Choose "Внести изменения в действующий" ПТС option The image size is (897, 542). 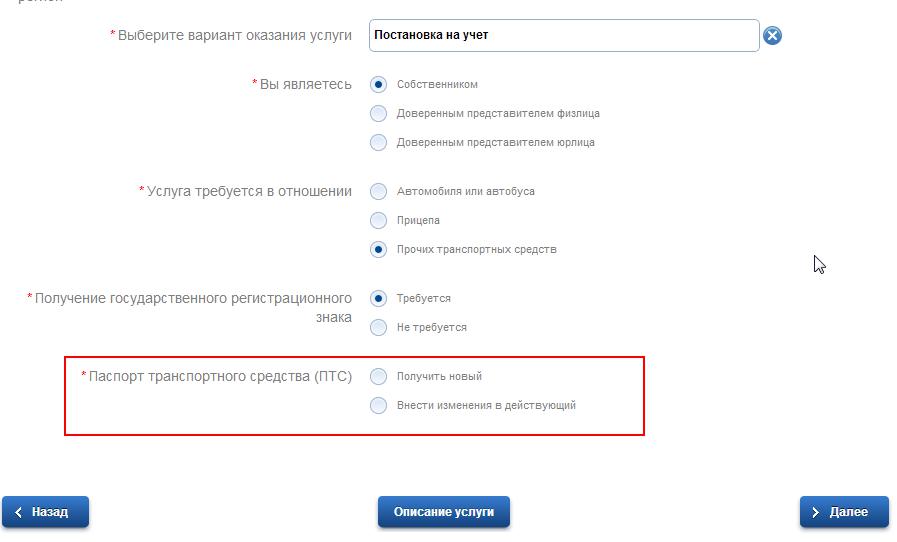point(378,406)
